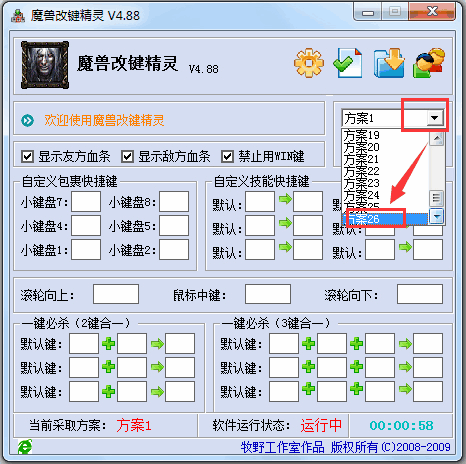The height and width of the screenshot is (464, 466).
Task: Click the green IE icon in the status bar
Action: (25, 447)
